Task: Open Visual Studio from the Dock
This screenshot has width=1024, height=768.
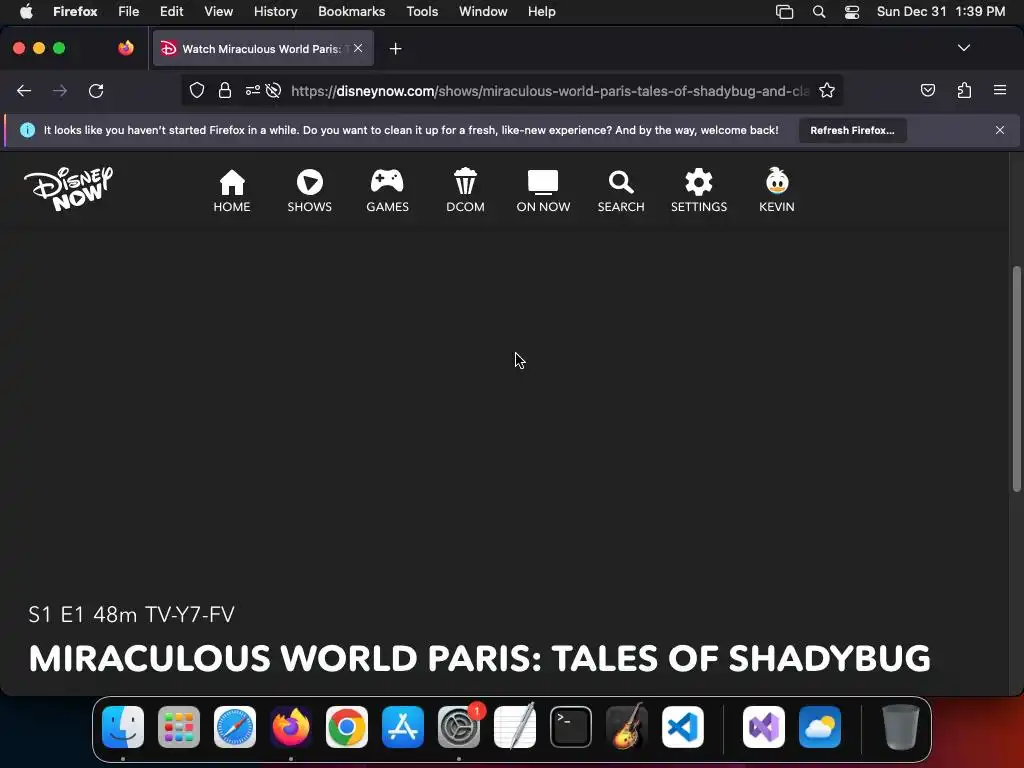Action: coord(763,727)
